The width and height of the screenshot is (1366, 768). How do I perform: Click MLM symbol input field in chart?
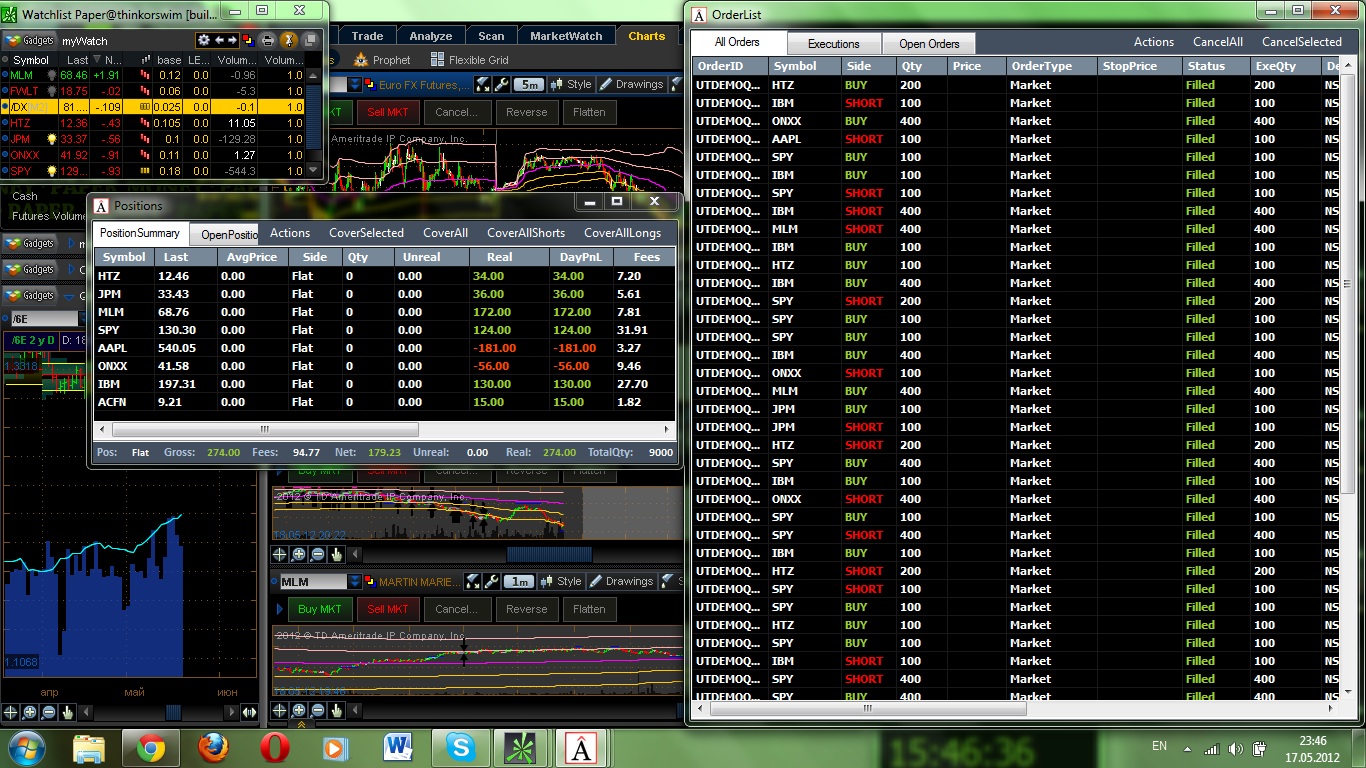312,581
